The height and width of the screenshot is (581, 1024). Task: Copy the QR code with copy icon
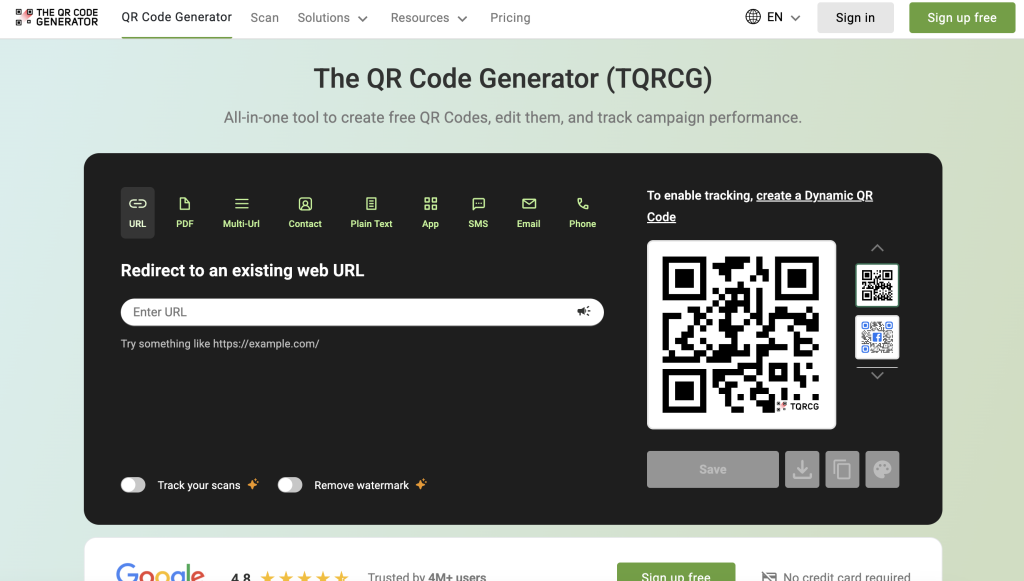click(842, 470)
